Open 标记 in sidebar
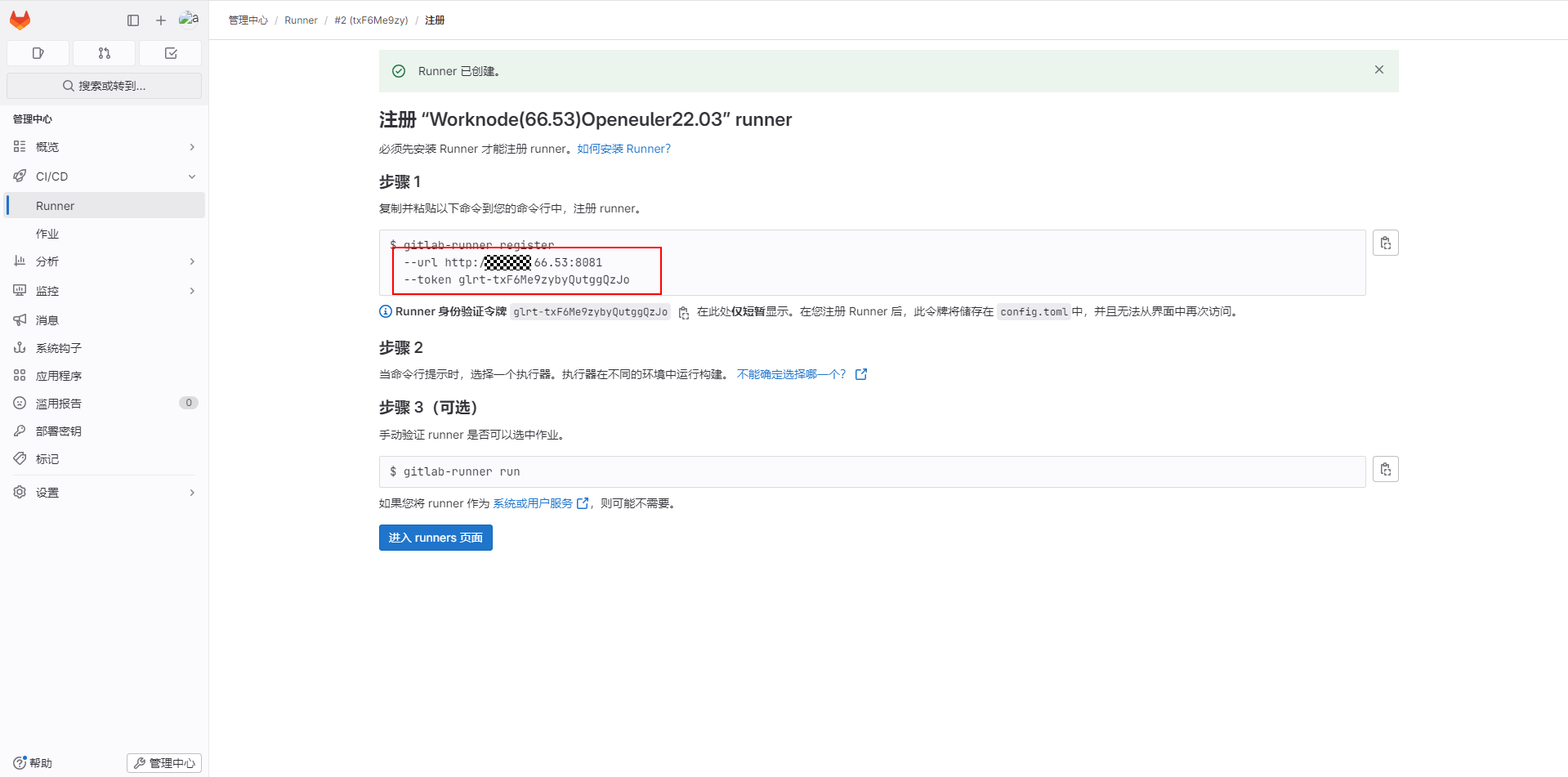 [x=105, y=459]
